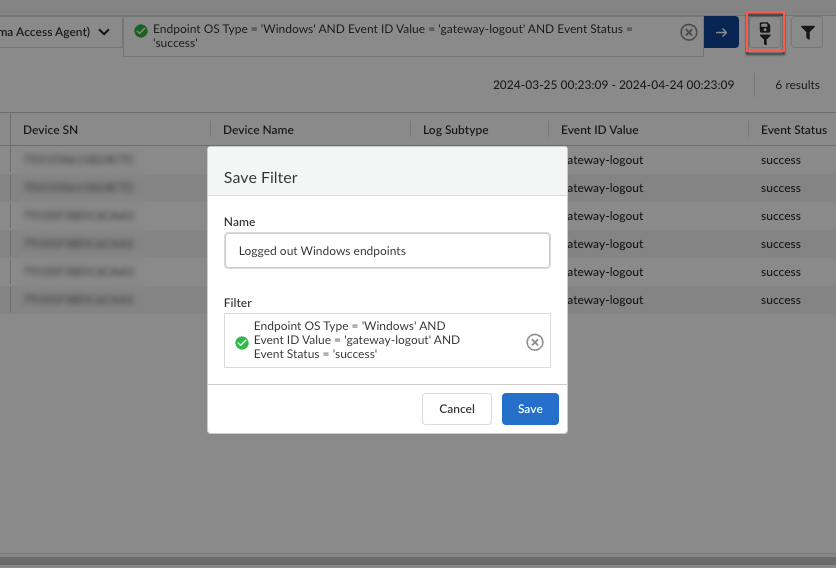Click the horizontal scrollbar at the bottom
This screenshot has width=836, height=568.
point(418,561)
